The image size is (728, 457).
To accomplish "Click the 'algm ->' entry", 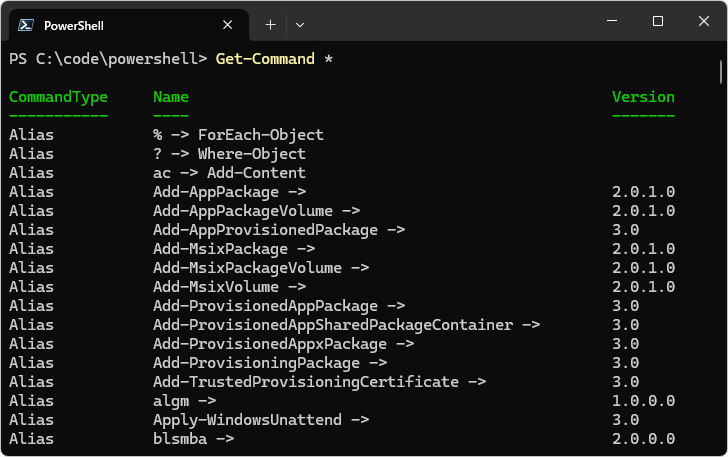I will [184, 401].
